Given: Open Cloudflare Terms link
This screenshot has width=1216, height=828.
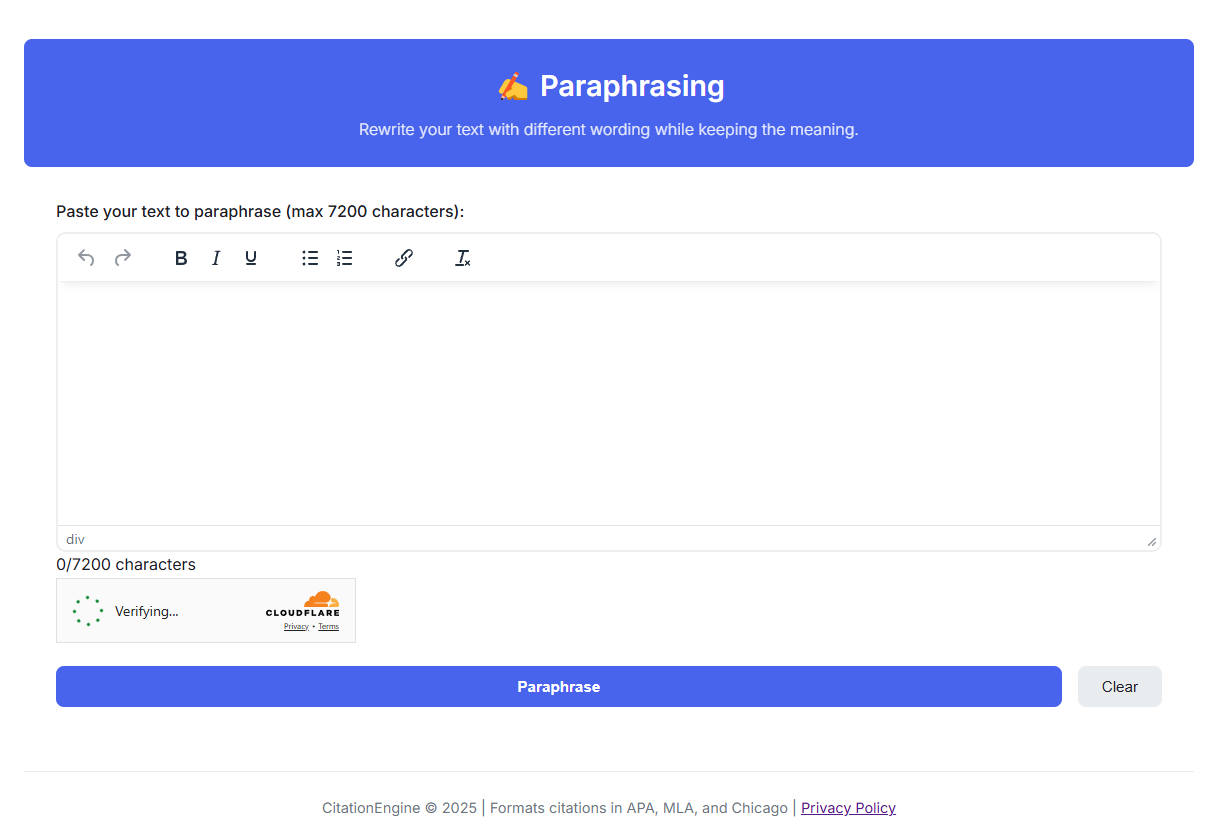Looking at the screenshot, I should point(328,627).
